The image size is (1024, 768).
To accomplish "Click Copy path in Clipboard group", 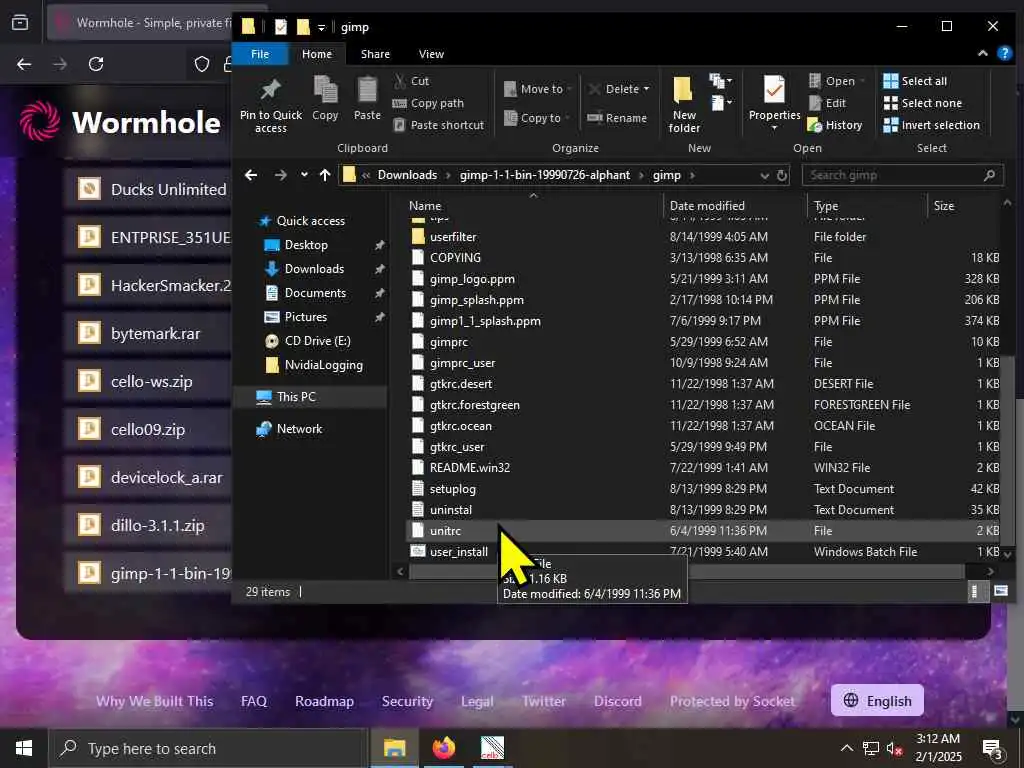I will tap(428, 103).
